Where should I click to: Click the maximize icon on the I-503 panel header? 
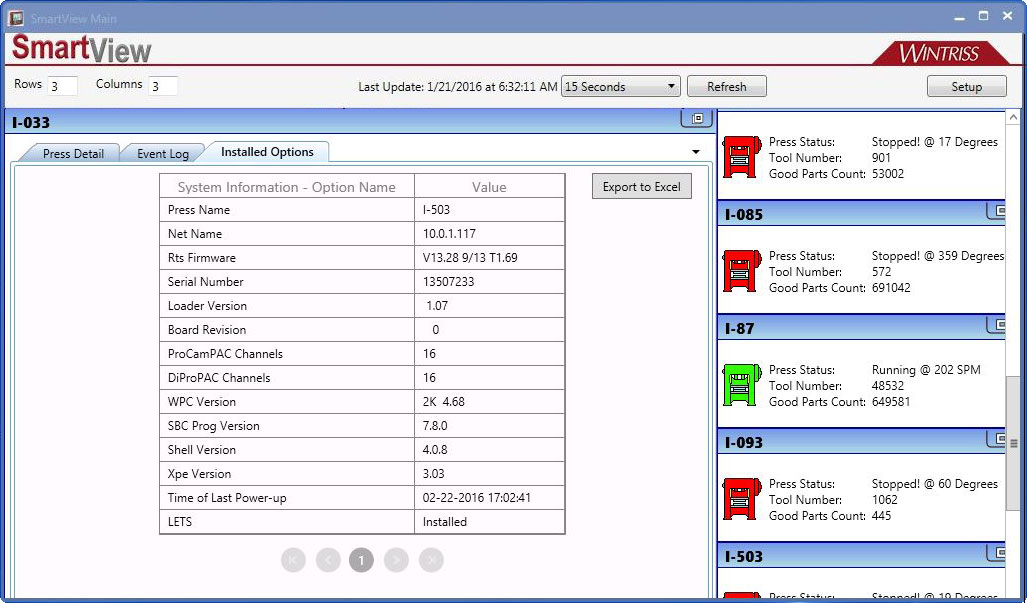[998, 553]
